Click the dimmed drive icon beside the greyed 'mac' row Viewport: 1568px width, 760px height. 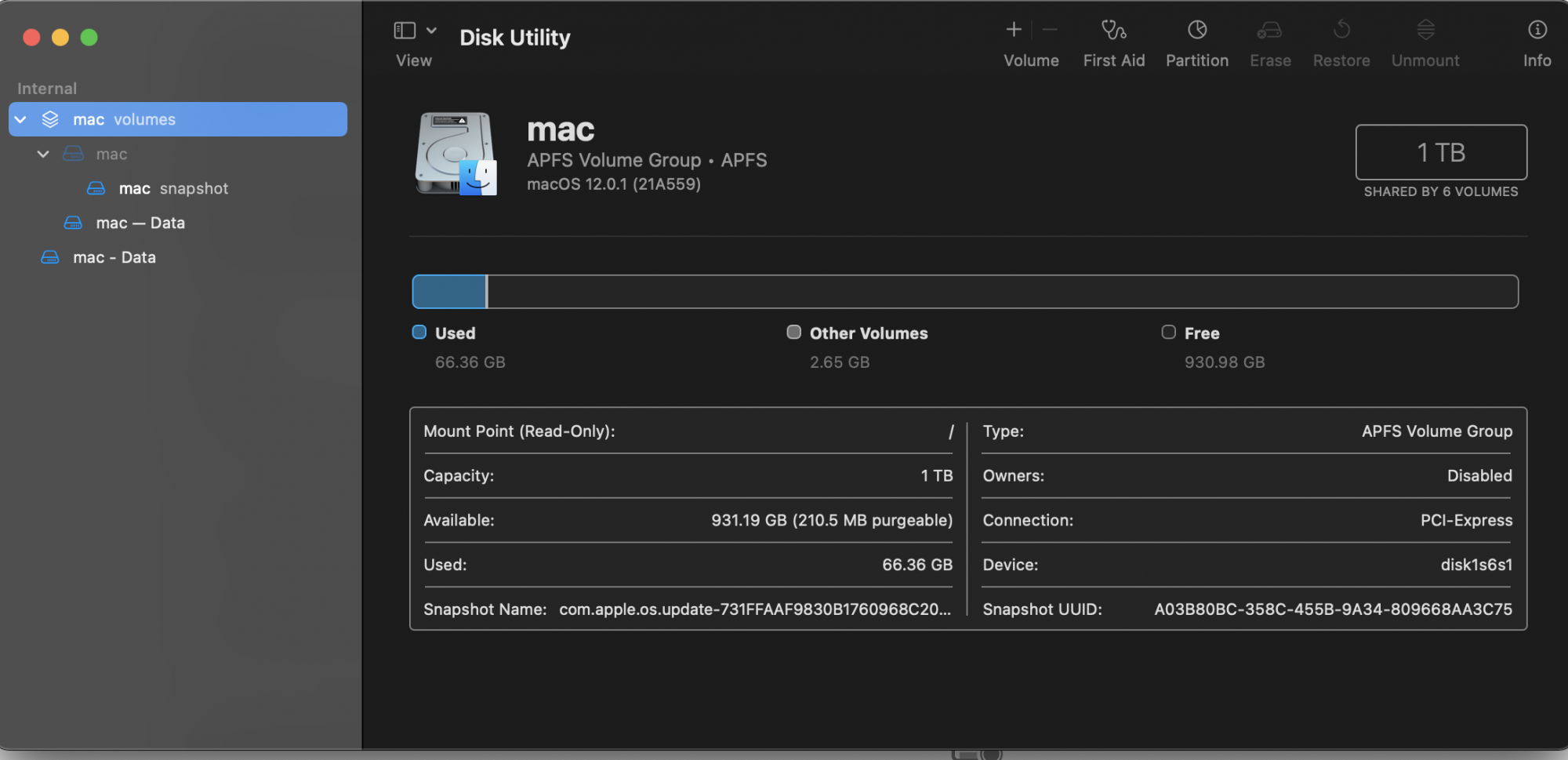(x=73, y=154)
